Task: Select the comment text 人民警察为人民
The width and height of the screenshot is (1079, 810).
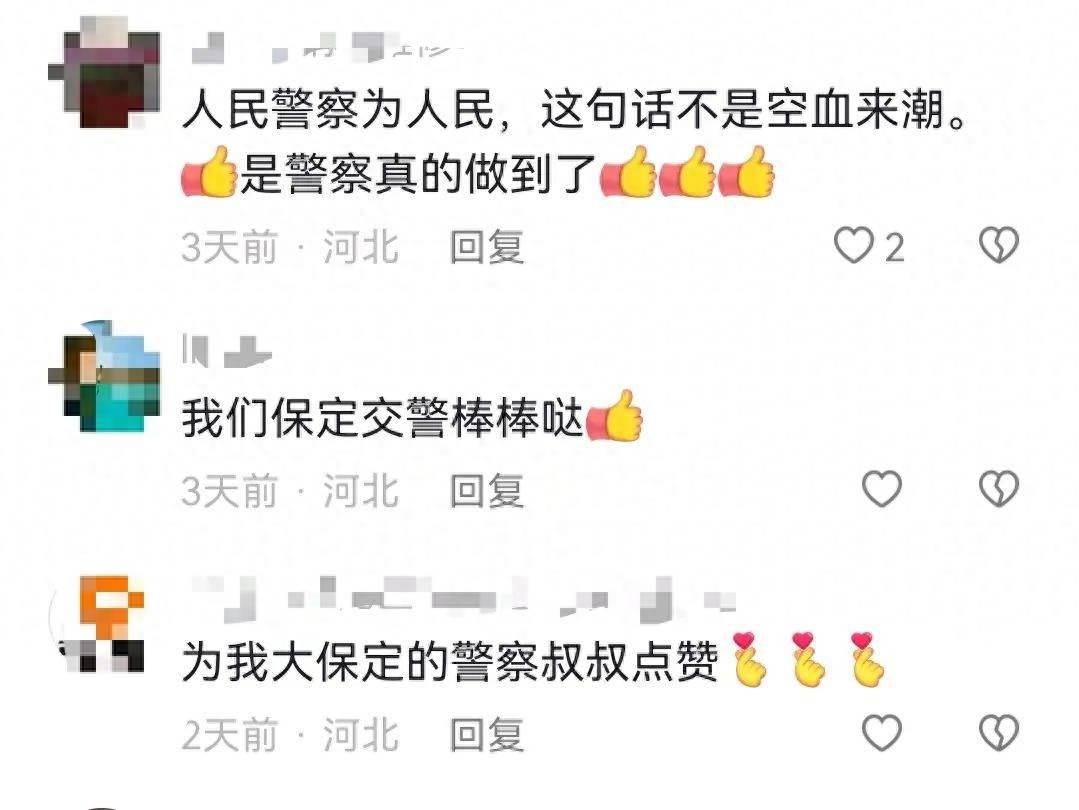Action: click(339, 109)
